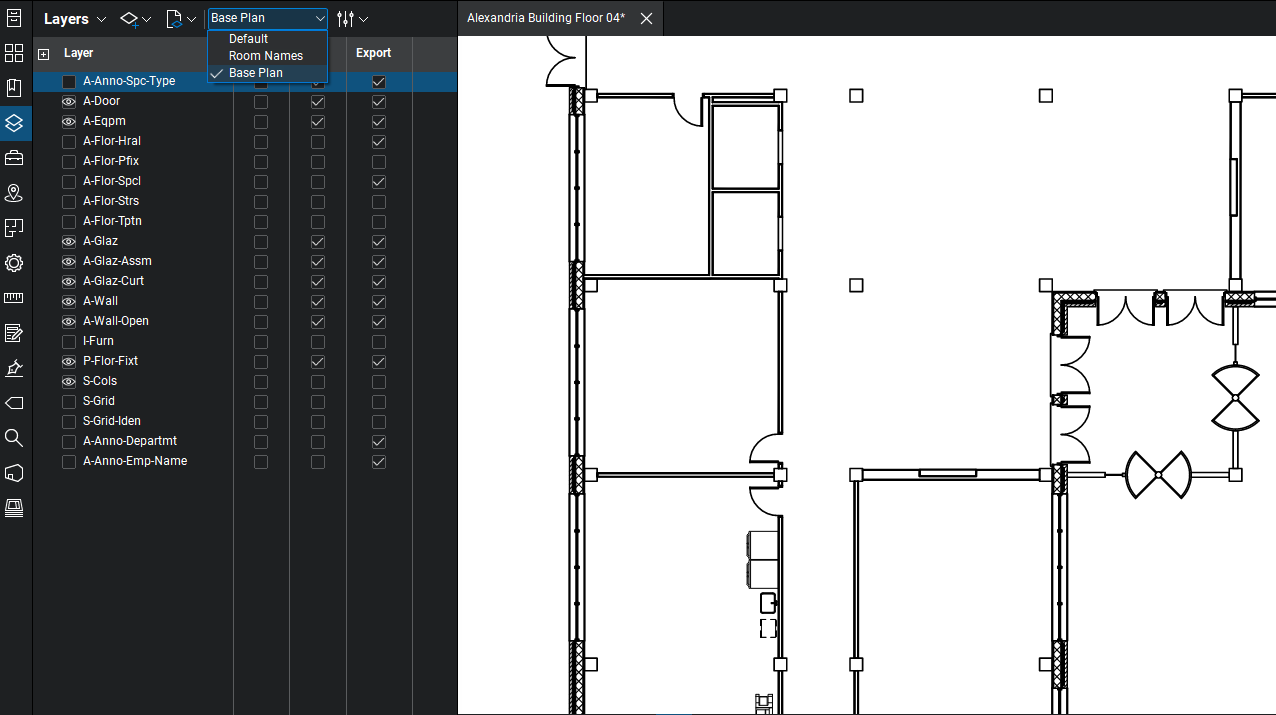
Task: Open the Measurements ruler panel icon
Action: coord(14,298)
